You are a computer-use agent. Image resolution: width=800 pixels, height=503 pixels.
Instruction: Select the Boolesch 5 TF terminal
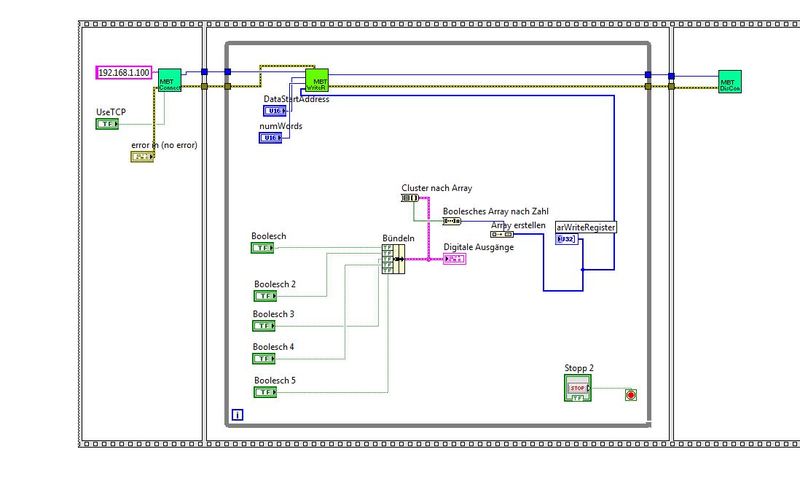pos(265,392)
